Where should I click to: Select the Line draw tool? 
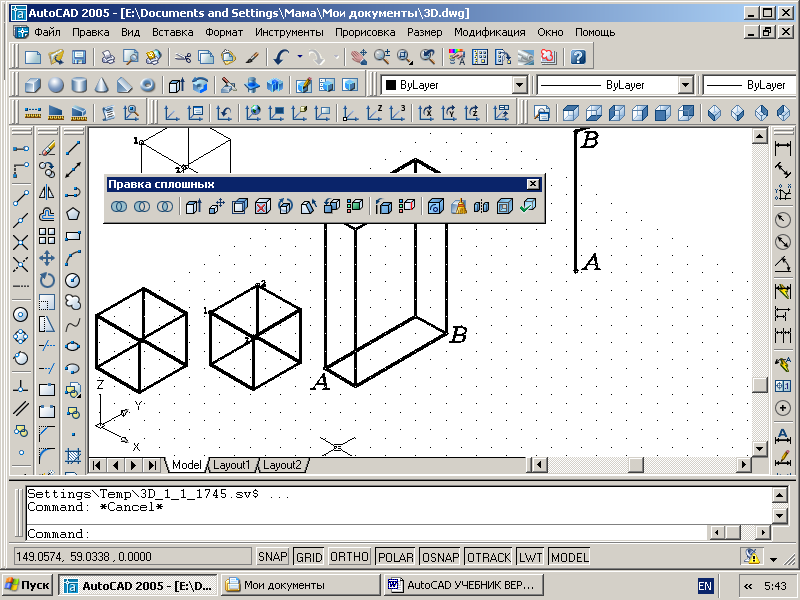click(73, 148)
